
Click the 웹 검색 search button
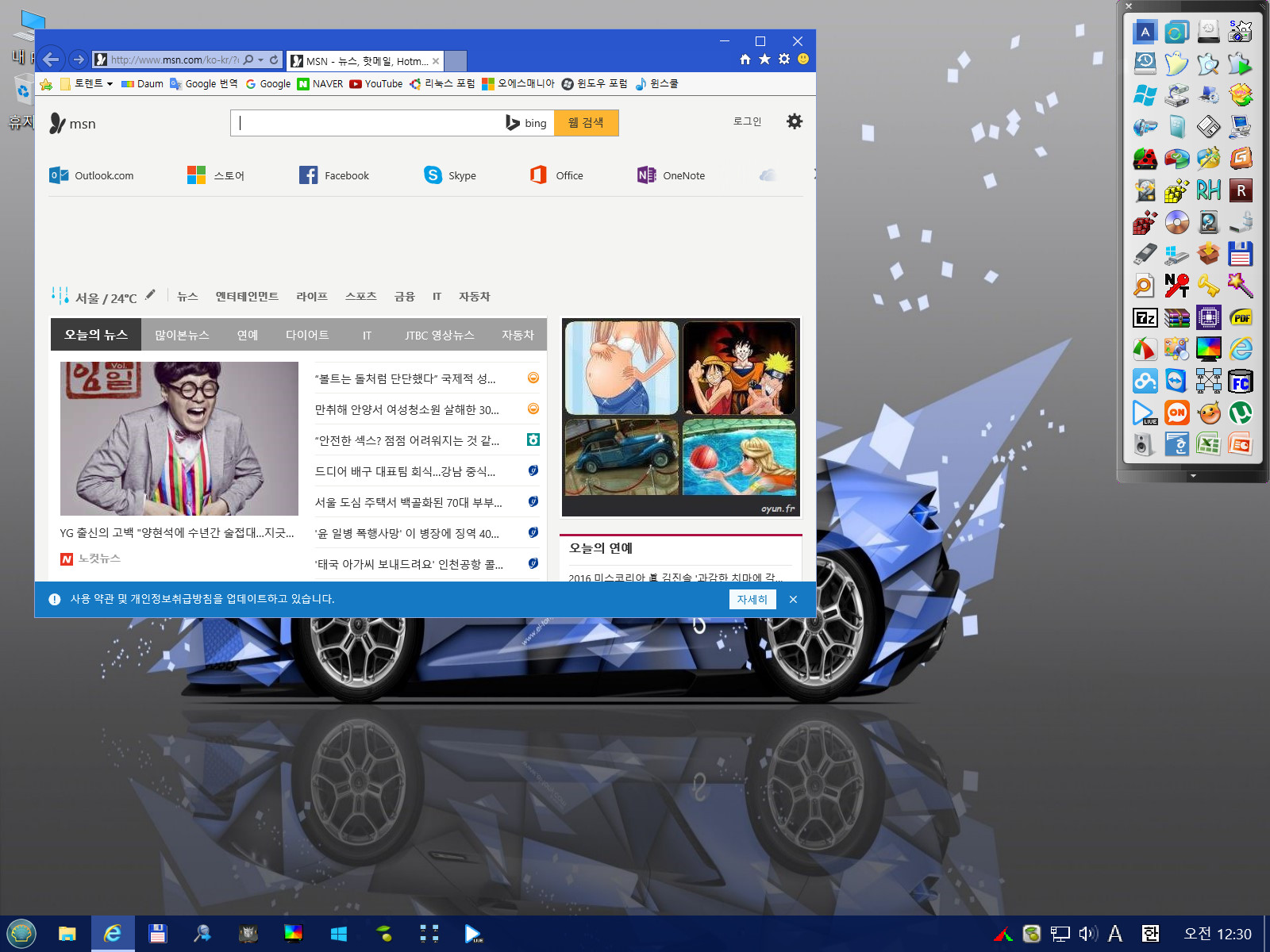[586, 123]
